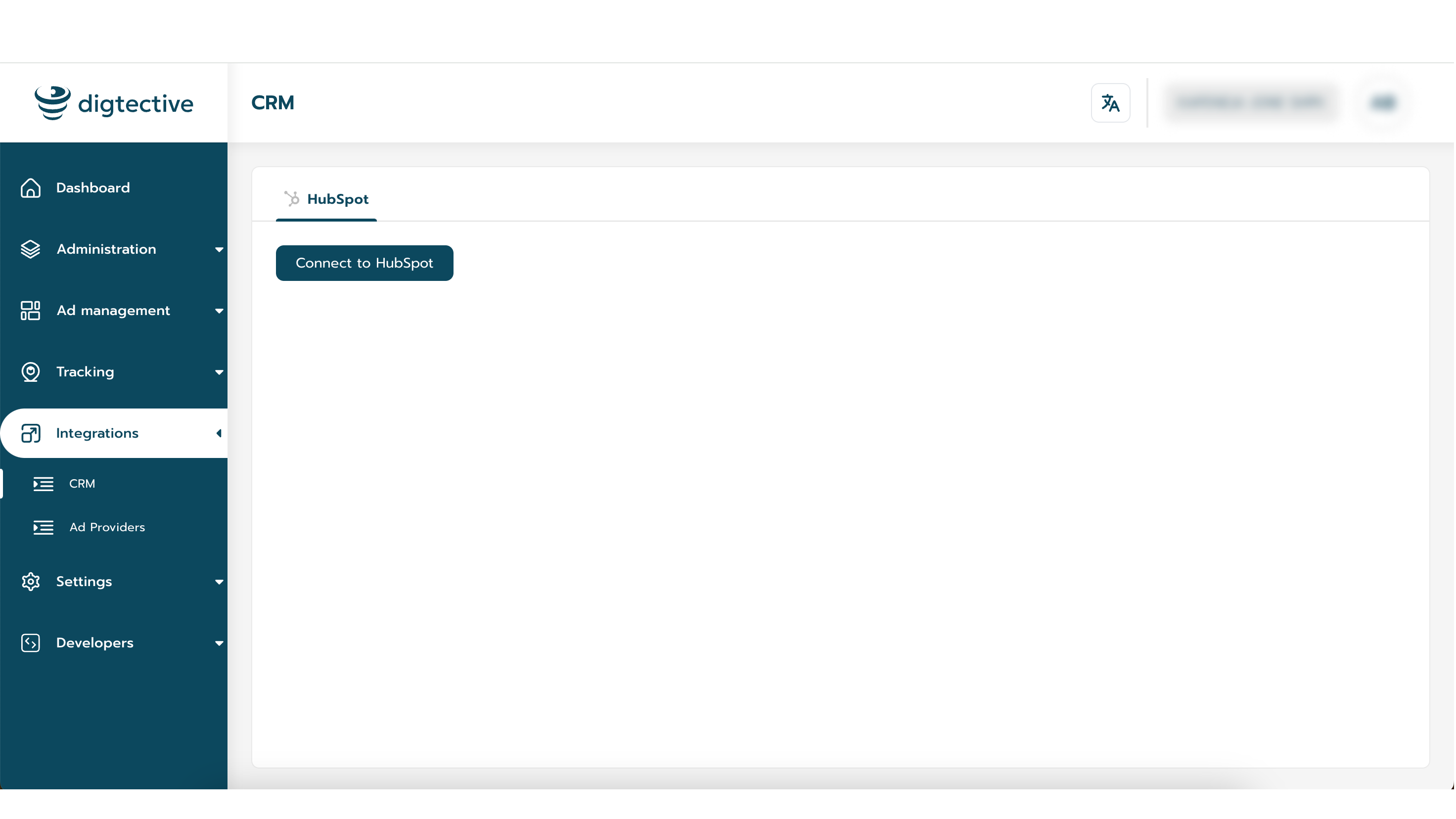Click the Ad management grid icon
Image resolution: width=1456 pixels, height=819 pixels.
tap(31, 310)
